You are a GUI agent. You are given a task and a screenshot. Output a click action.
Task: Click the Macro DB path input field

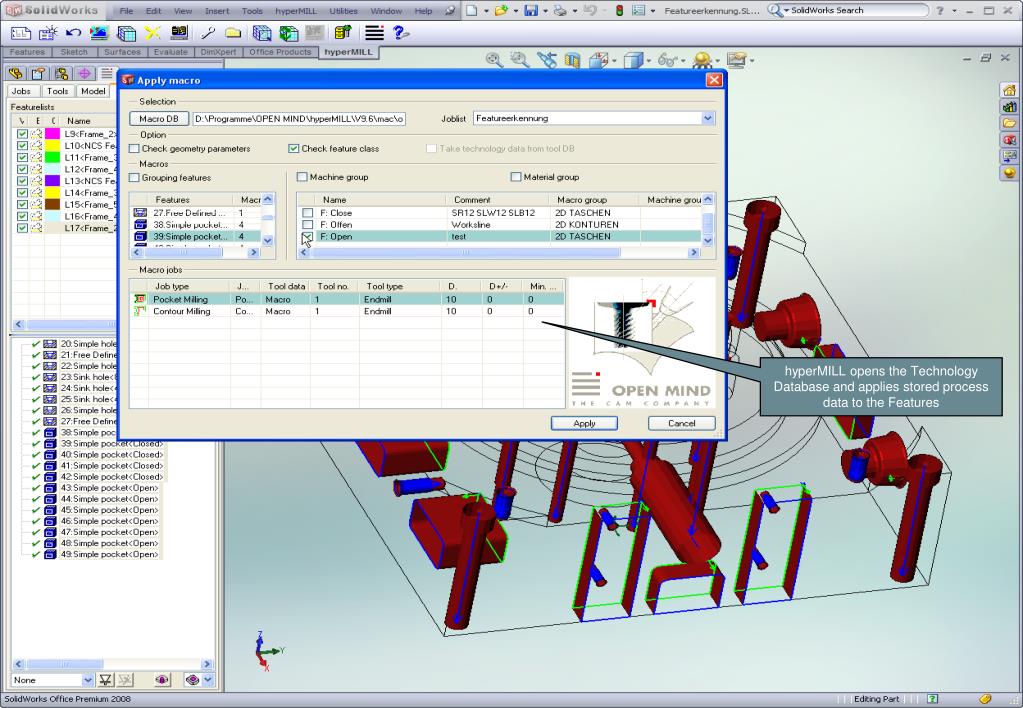(x=299, y=119)
